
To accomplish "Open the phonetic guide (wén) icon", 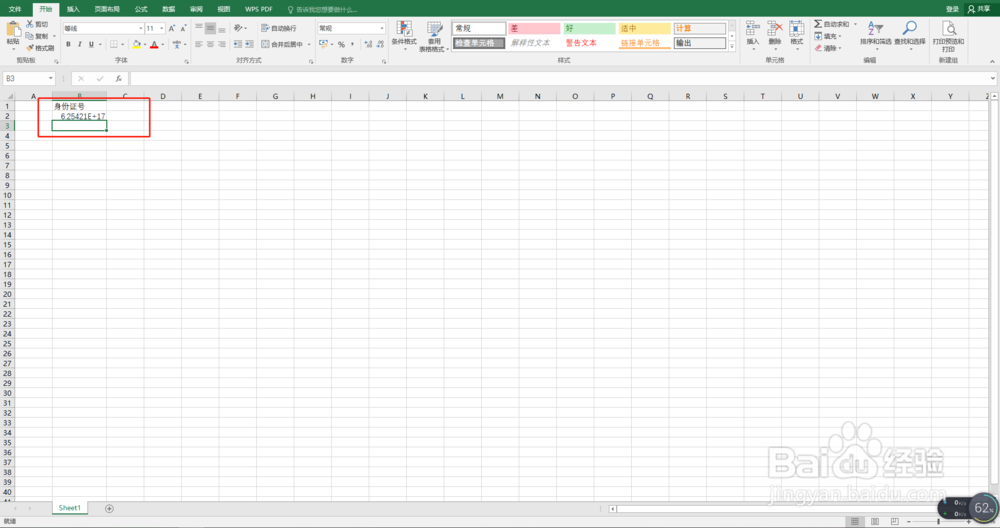I will pos(177,44).
